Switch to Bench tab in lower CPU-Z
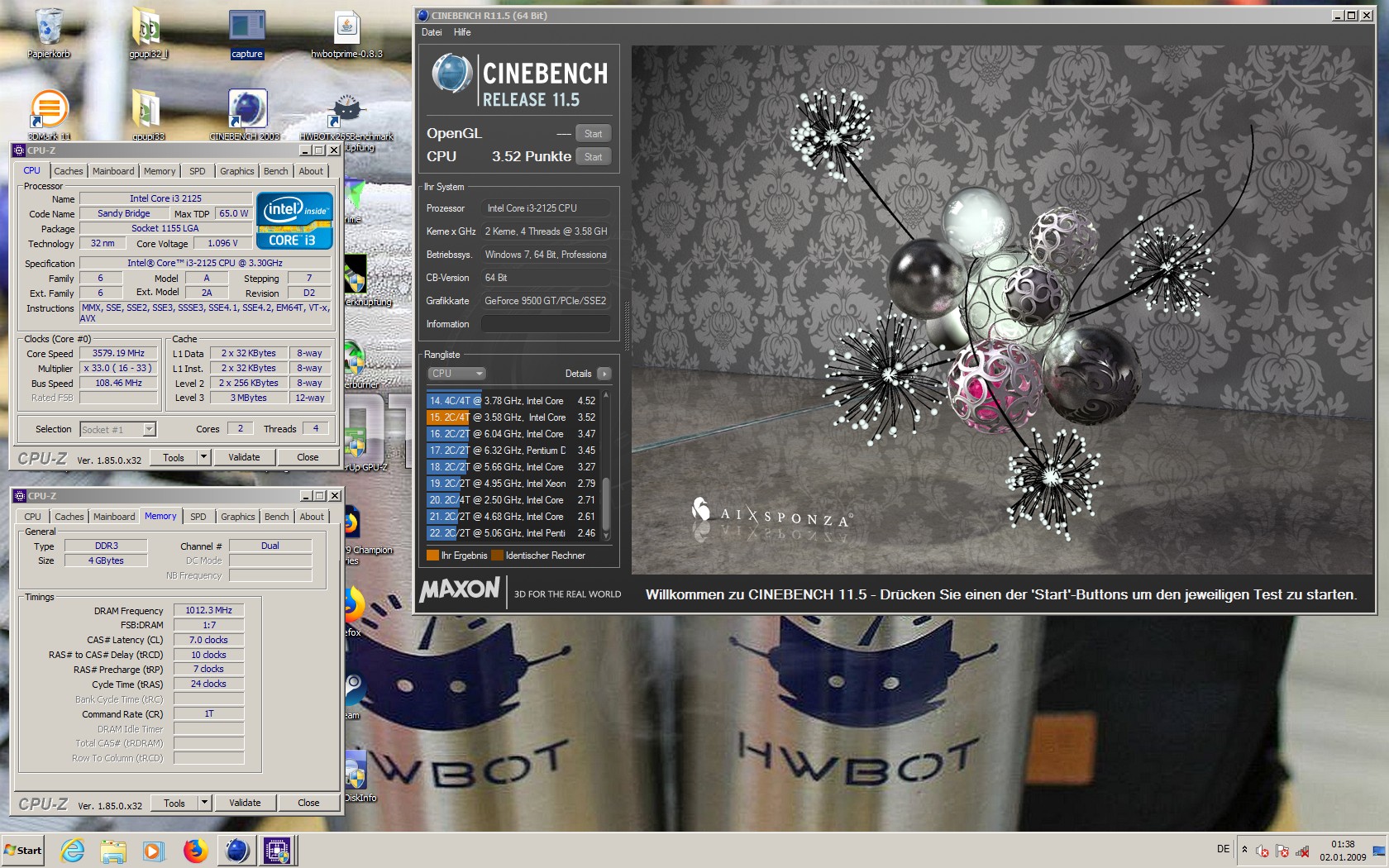 [277, 517]
